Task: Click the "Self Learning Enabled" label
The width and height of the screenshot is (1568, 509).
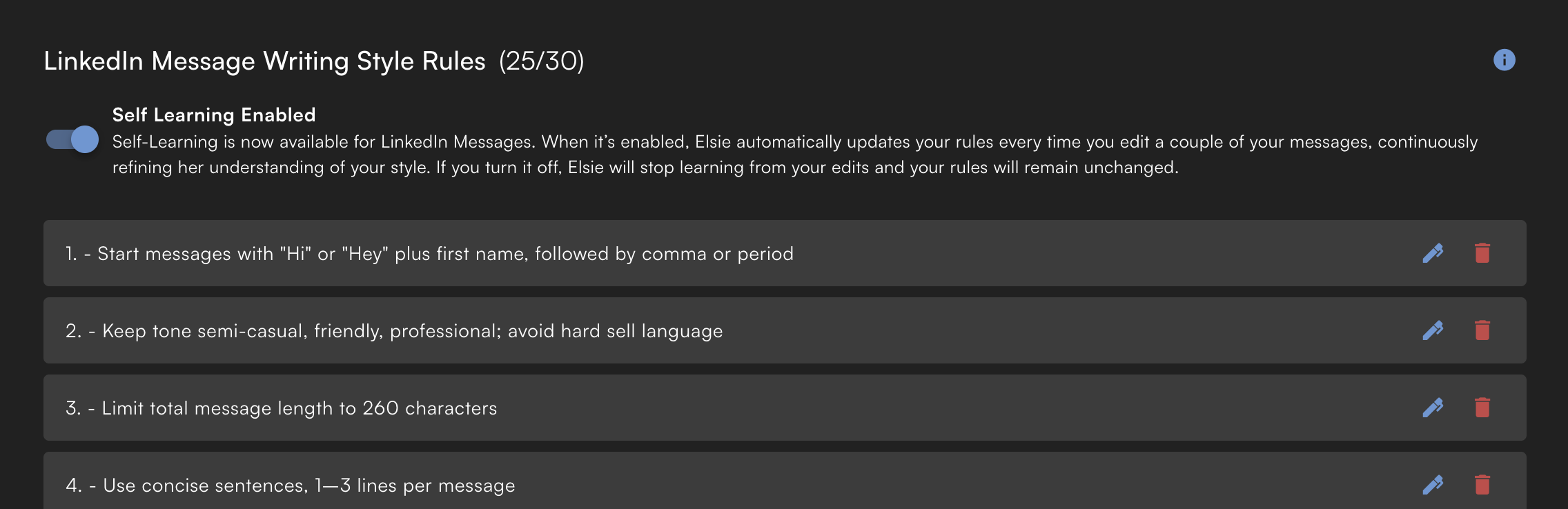Action: [214, 114]
